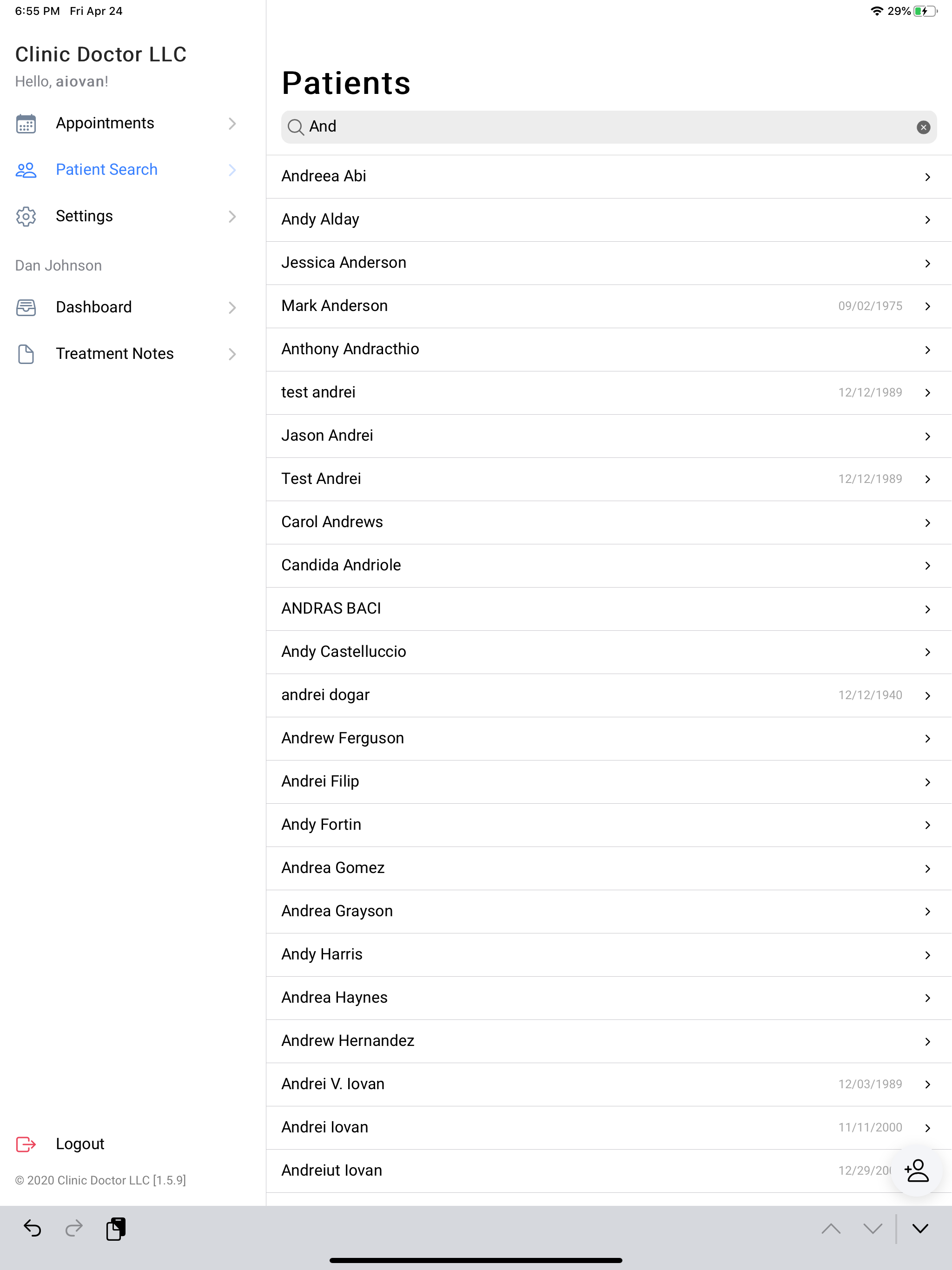This screenshot has width=952, height=1270.
Task: Go to Treatment Notes
Action: tap(114, 354)
